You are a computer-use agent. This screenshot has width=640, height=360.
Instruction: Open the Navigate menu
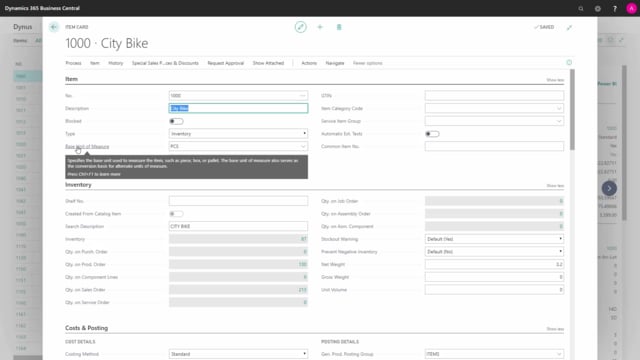pos(335,63)
